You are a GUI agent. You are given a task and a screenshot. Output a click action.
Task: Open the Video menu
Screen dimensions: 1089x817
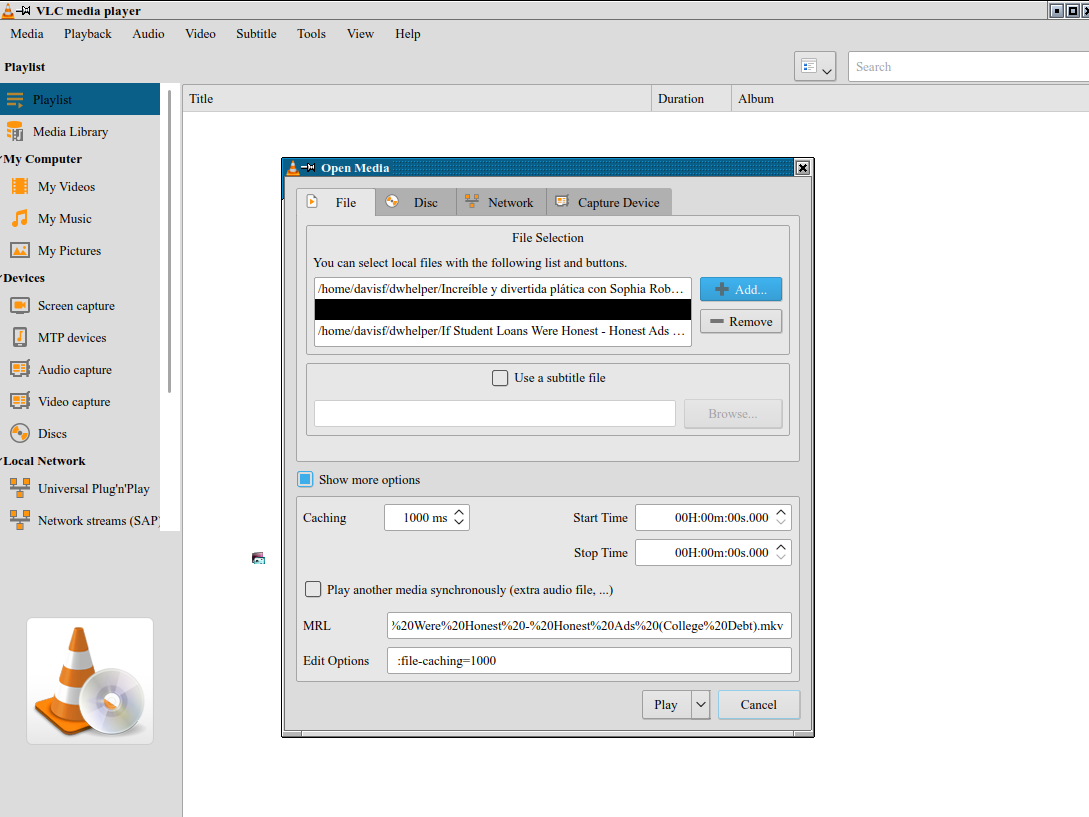[200, 33]
